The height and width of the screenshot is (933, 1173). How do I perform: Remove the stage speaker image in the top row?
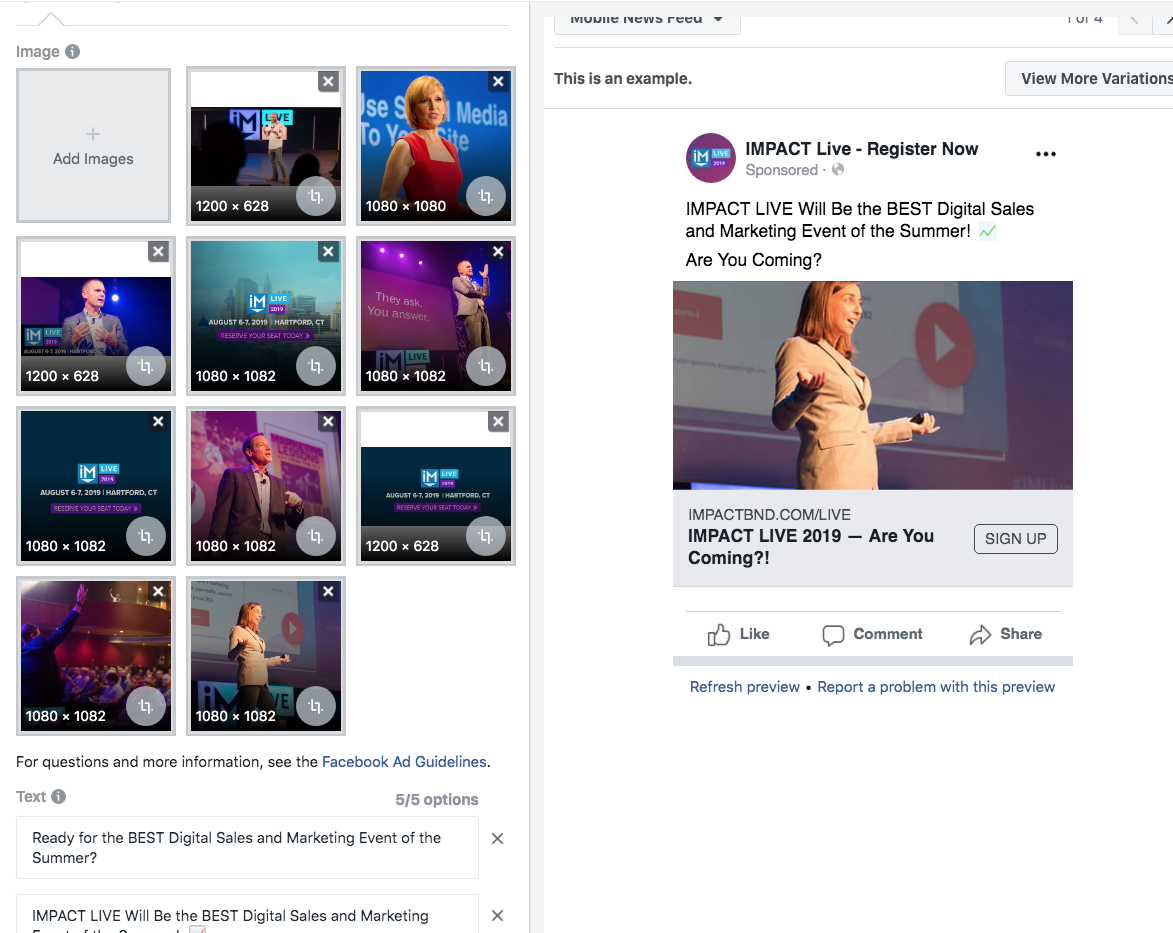(x=328, y=82)
